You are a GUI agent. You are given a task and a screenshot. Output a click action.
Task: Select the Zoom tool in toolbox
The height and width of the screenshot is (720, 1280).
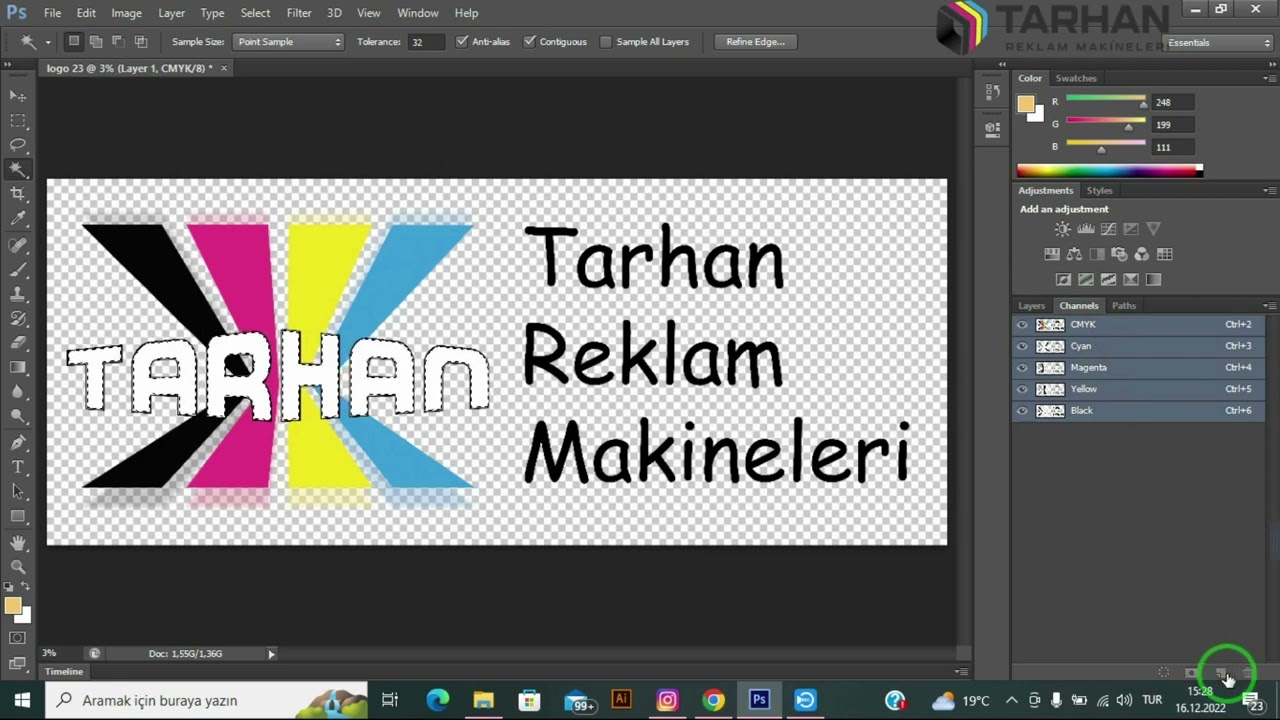pyautogui.click(x=18, y=567)
